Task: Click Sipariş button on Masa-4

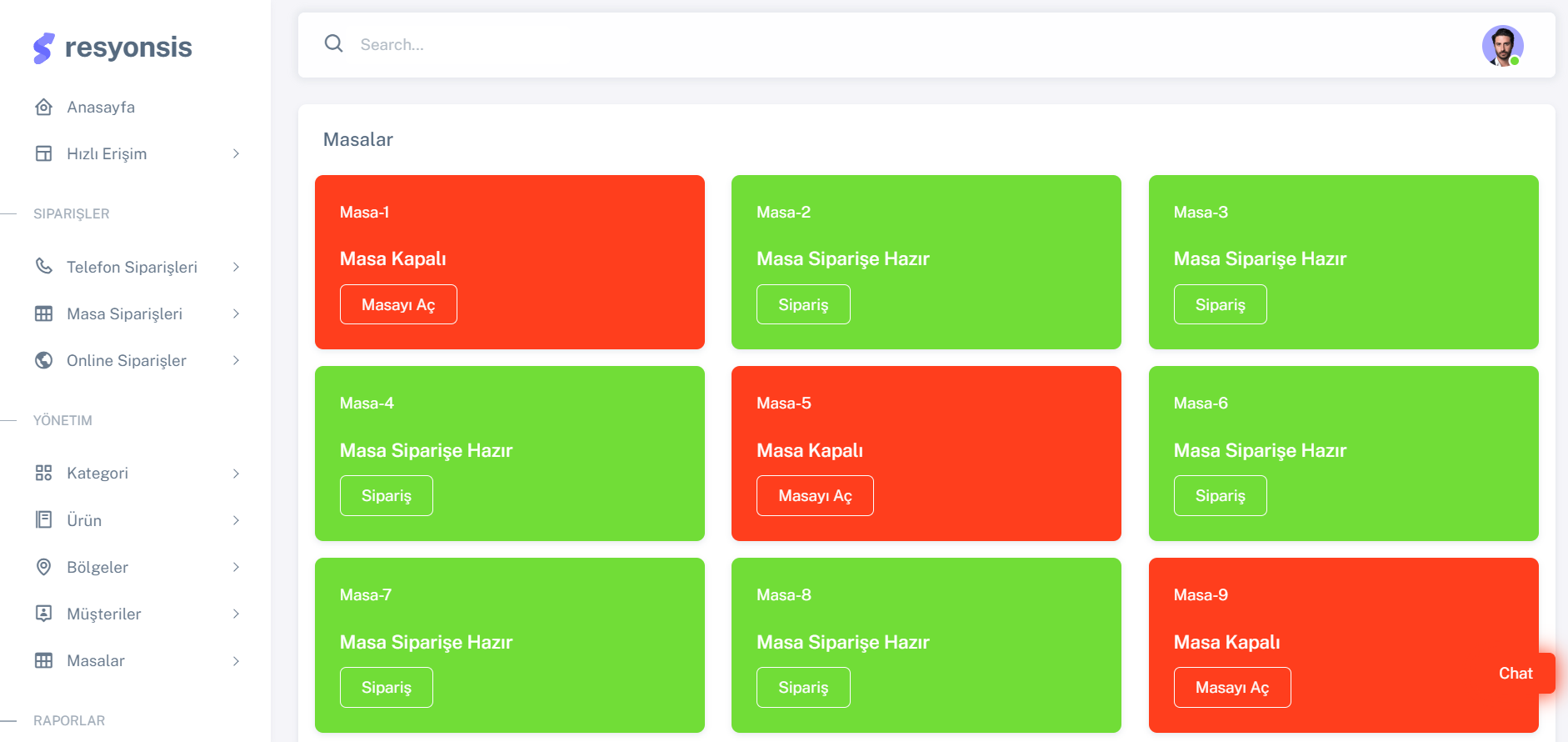Action: 387,495
